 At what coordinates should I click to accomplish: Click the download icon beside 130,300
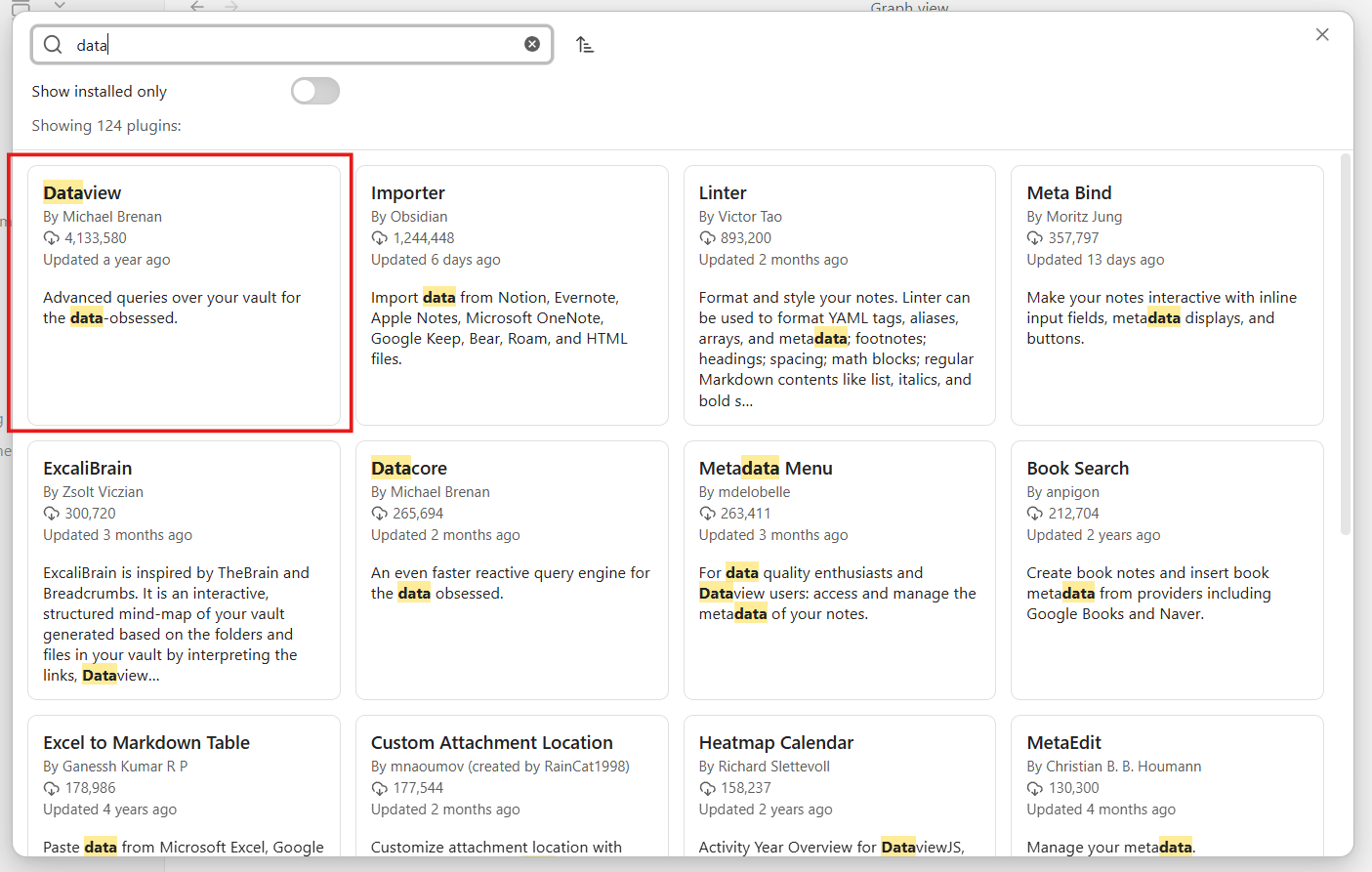click(x=1035, y=788)
